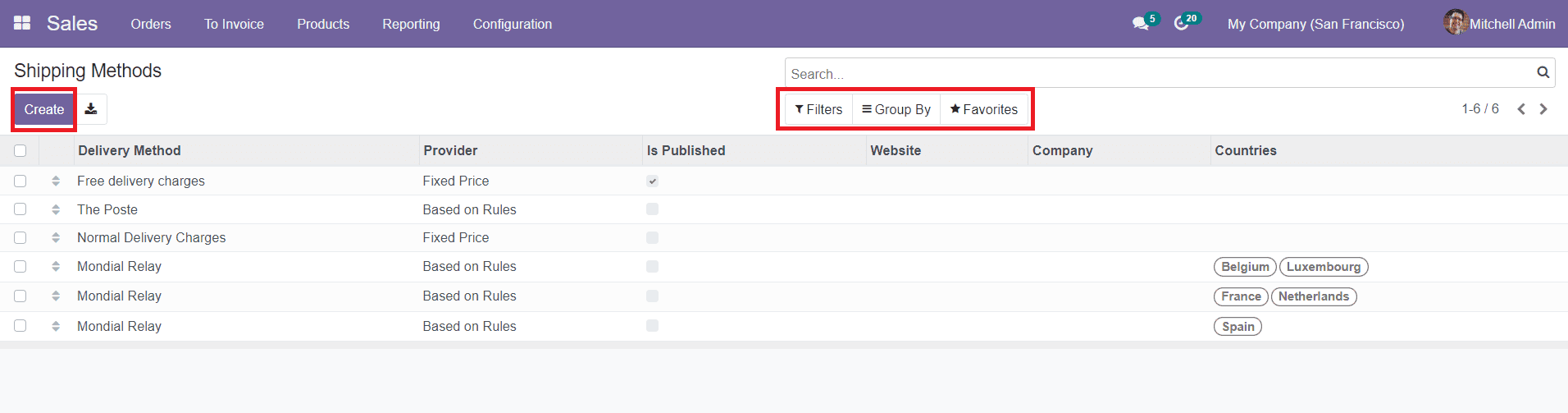The width and height of the screenshot is (1568, 413).
Task: Click reorder handle of Mondial Relay Belgium row
Action: (x=56, y=266)
